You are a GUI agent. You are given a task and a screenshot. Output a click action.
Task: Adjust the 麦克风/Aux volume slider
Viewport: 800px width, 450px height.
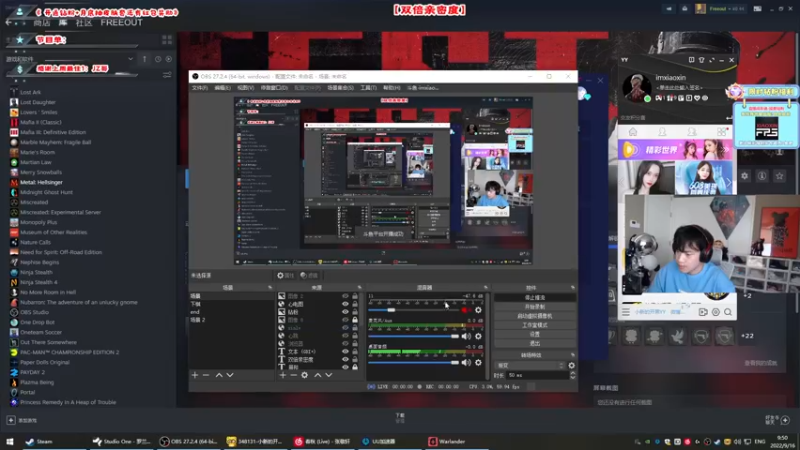coord(413,336)
